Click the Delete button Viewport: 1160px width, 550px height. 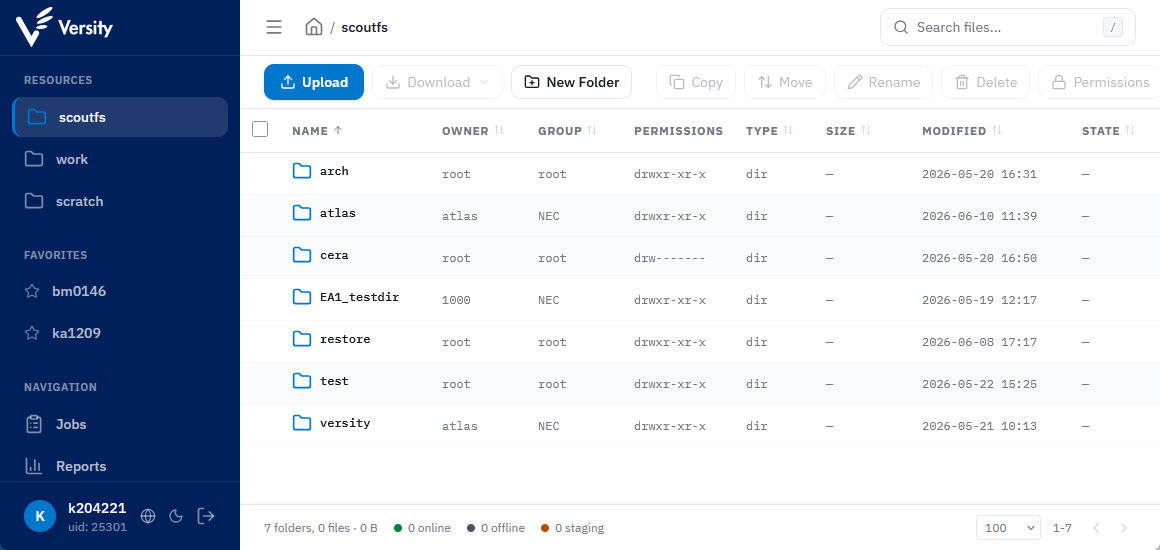pos(985,82)
